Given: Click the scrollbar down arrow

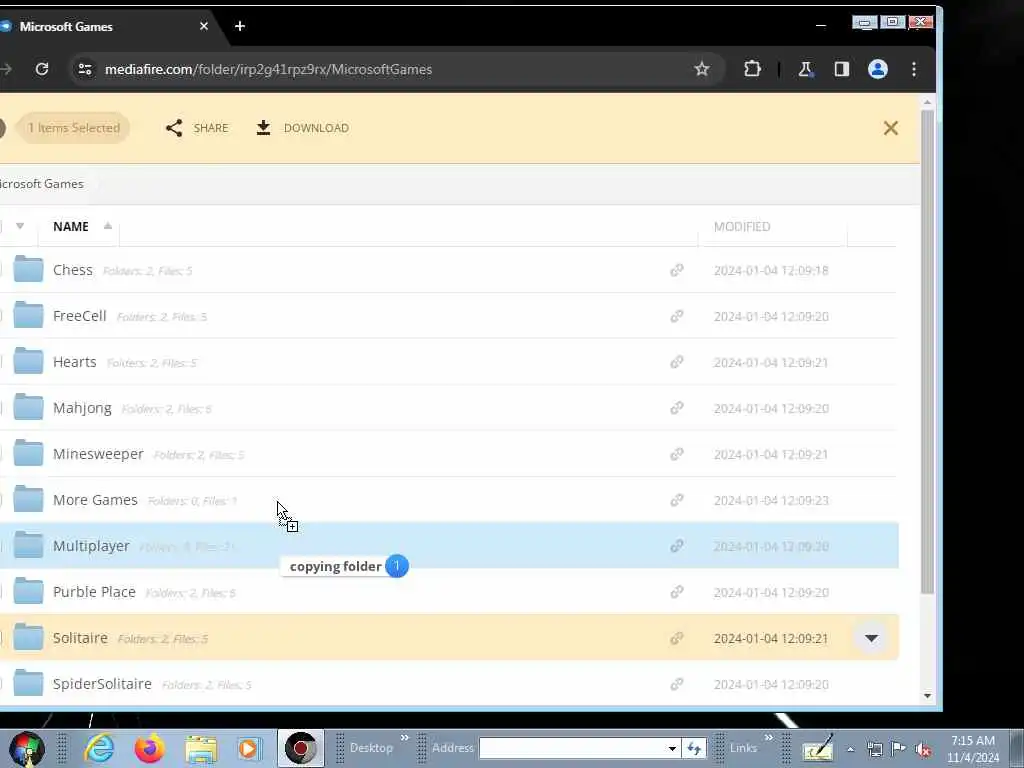Looking at the screenshot, I should click(x=927, y=696).
